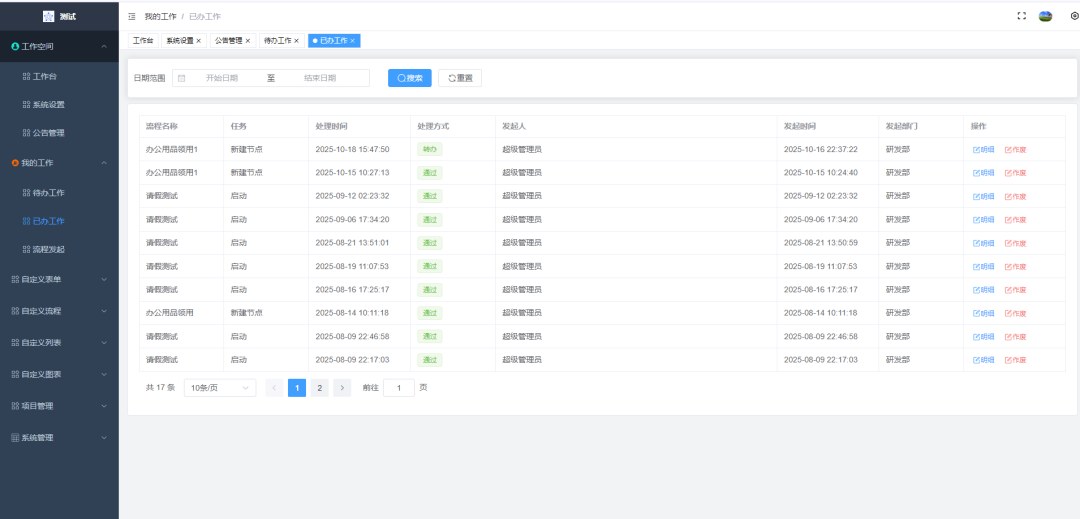Collapse the 工作空间 sidebar group
This screenshot has height=519, width=1080.
(x=104, y=46)
